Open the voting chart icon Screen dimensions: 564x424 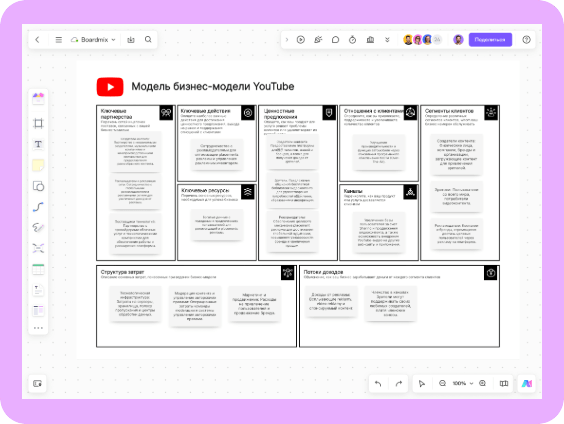(370, 40)
